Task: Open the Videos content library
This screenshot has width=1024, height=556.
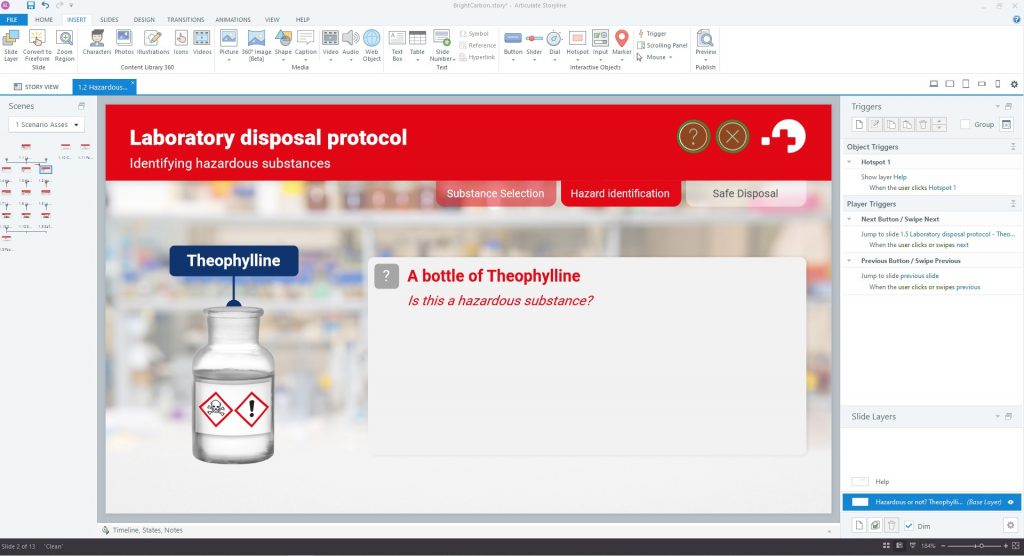Action: point(202,42)
